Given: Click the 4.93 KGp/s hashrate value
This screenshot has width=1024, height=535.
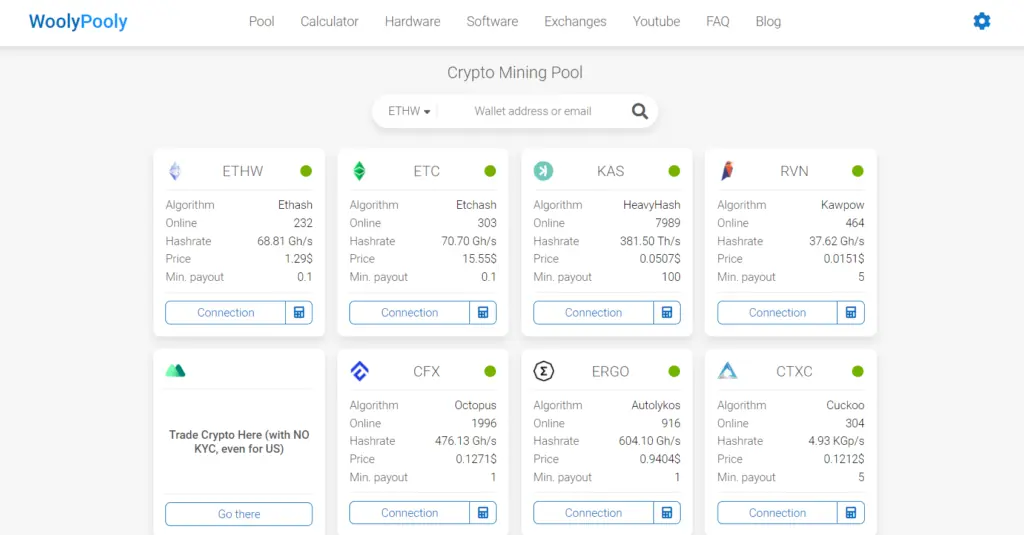Looking at the screenshot, I should click(836, 441).
